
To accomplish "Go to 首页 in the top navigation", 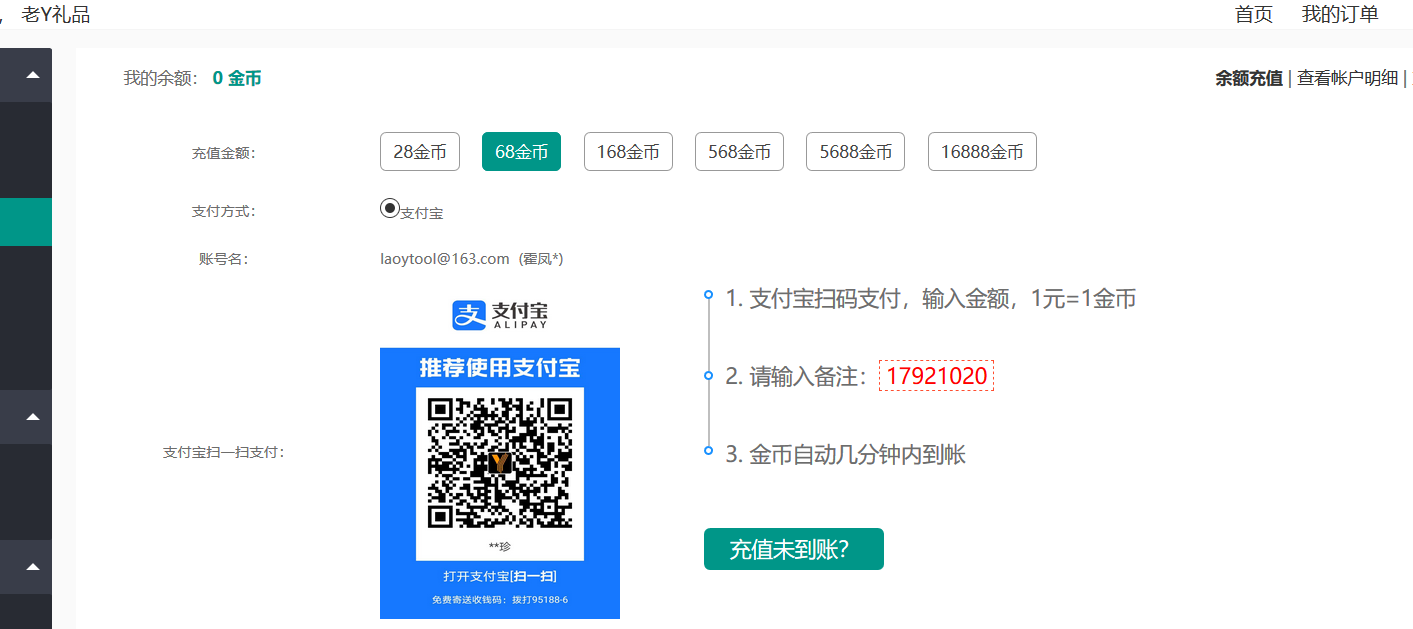I will (1254, 14).
